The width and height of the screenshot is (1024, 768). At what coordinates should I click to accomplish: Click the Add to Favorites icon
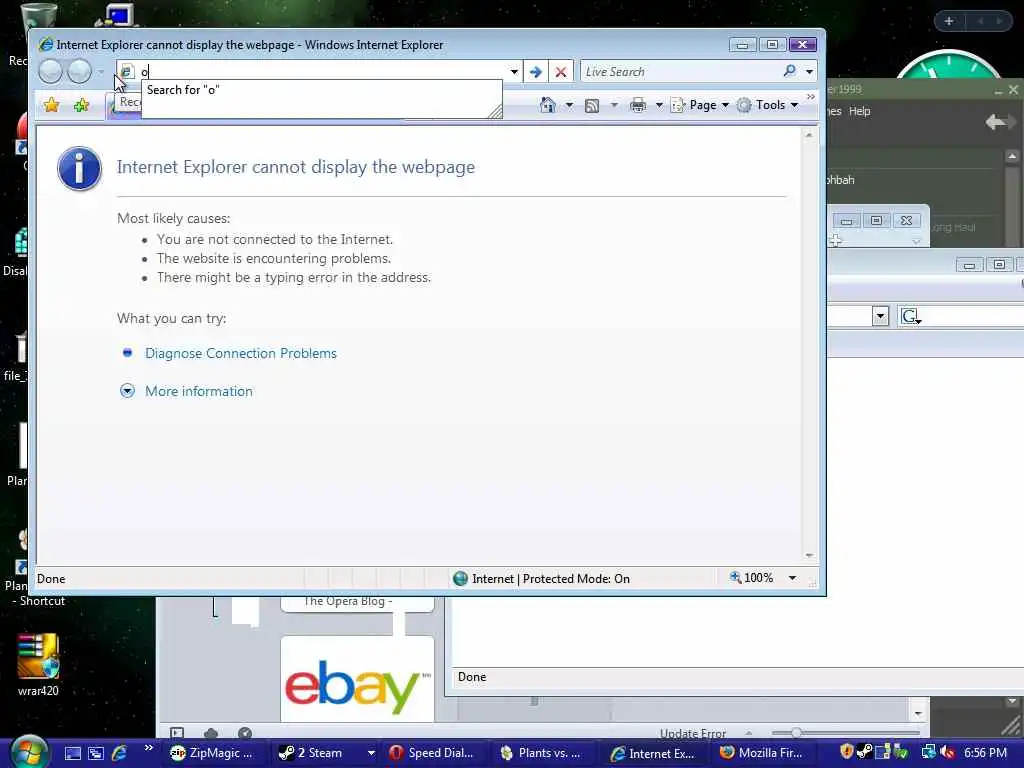tap(82, 104)
